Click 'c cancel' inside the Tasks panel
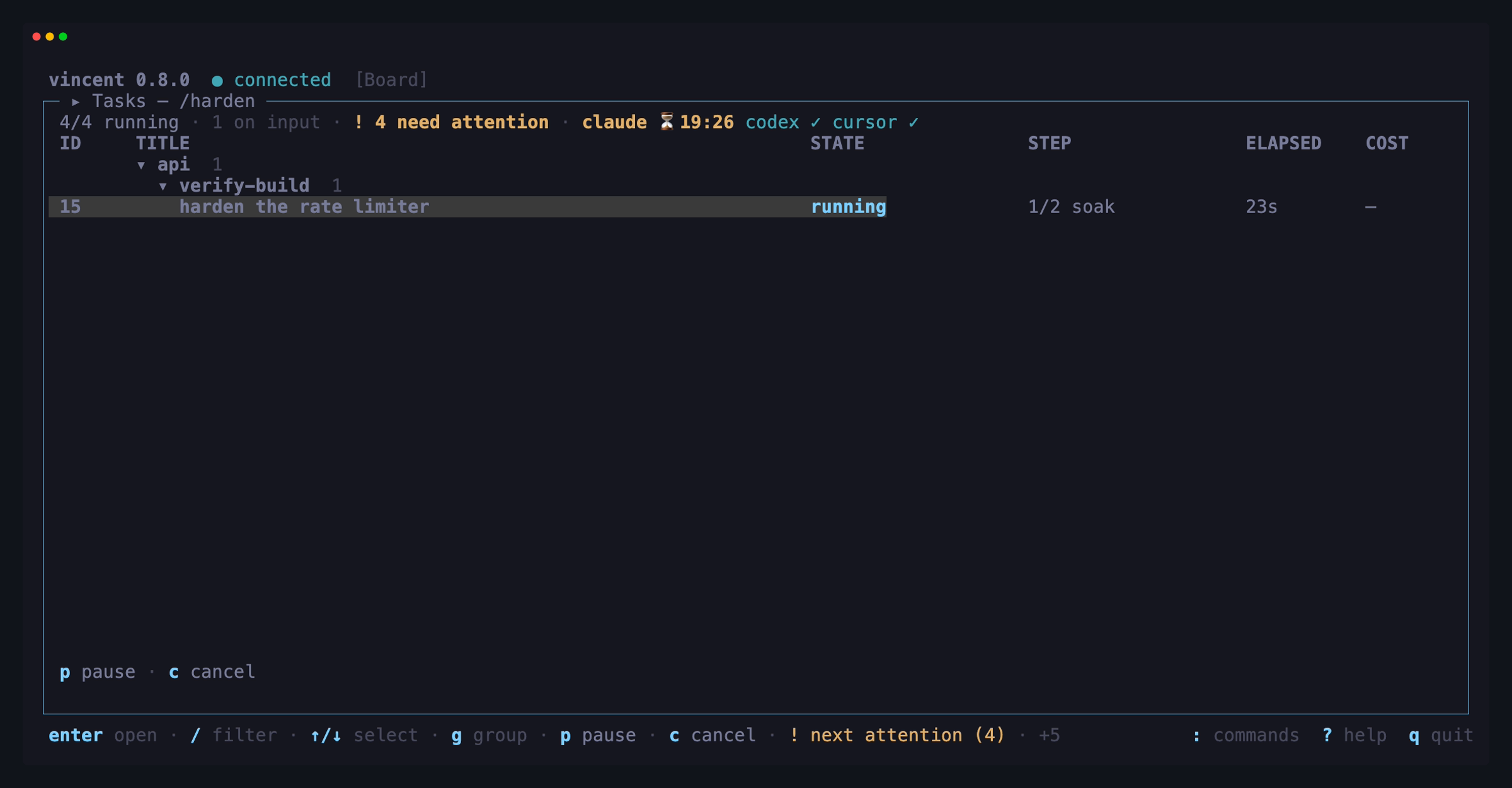Image resolution: width=1512 pixels, height=788 pixels. (x=212, y=672)
